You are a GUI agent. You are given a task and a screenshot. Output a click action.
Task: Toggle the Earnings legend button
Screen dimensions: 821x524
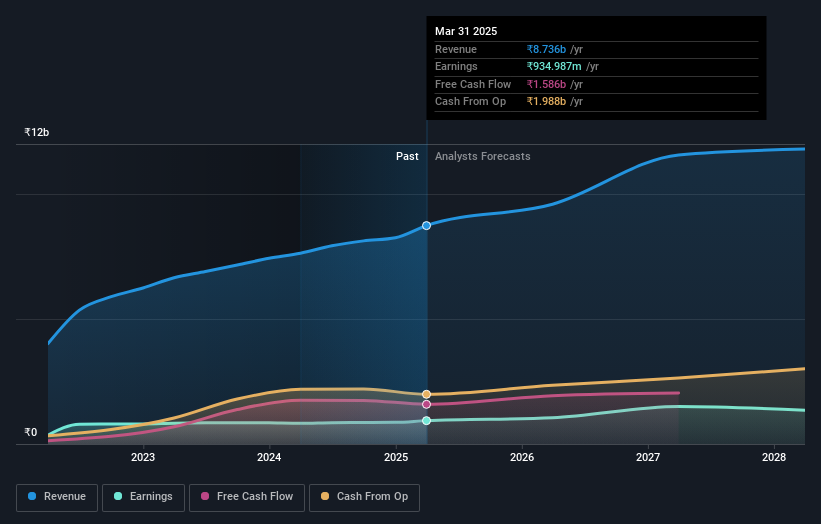coord(143,497)
